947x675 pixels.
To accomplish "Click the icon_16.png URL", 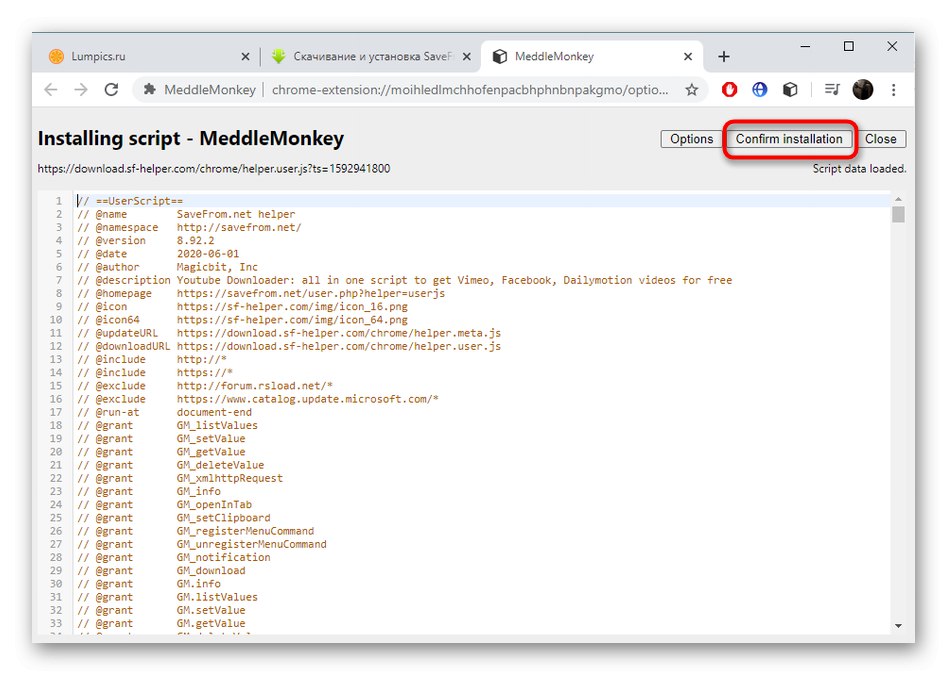I will (x=292, y=307).
